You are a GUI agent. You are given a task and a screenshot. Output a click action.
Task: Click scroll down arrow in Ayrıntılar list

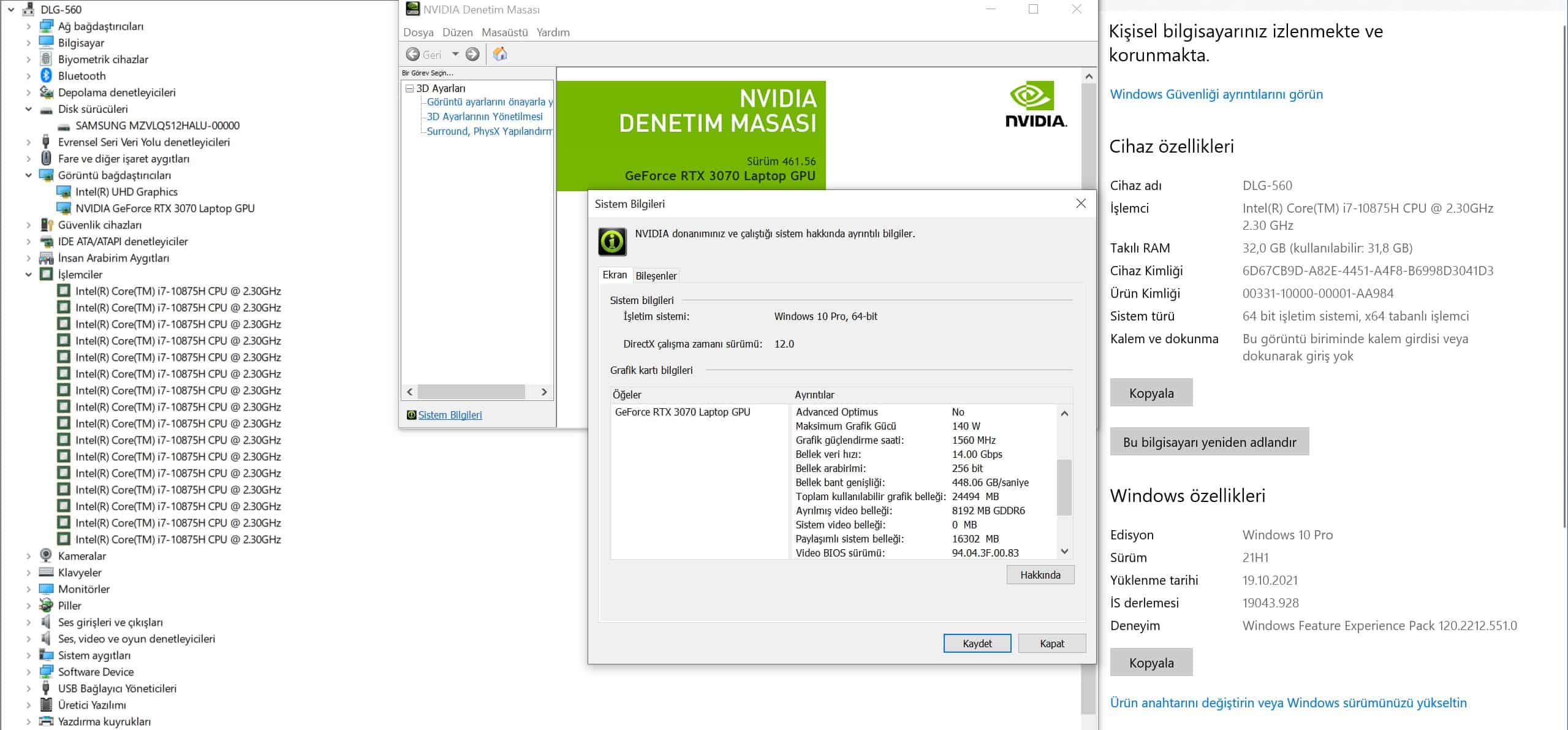[1064, 551]
